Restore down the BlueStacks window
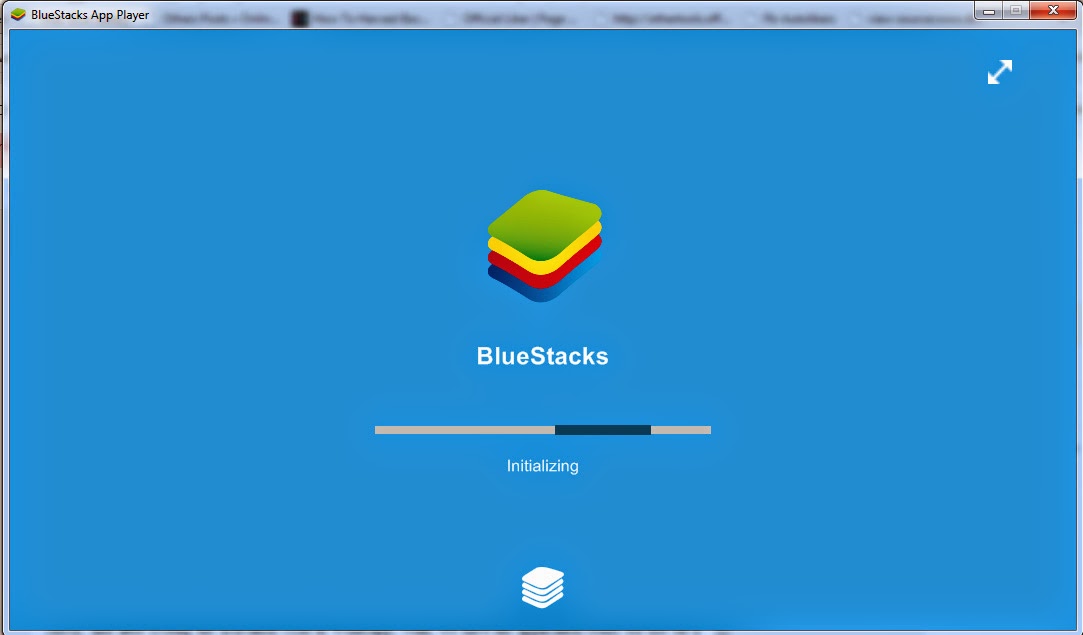The width and height of the screenshot is (1083, 635). (x=1018, y=13)
